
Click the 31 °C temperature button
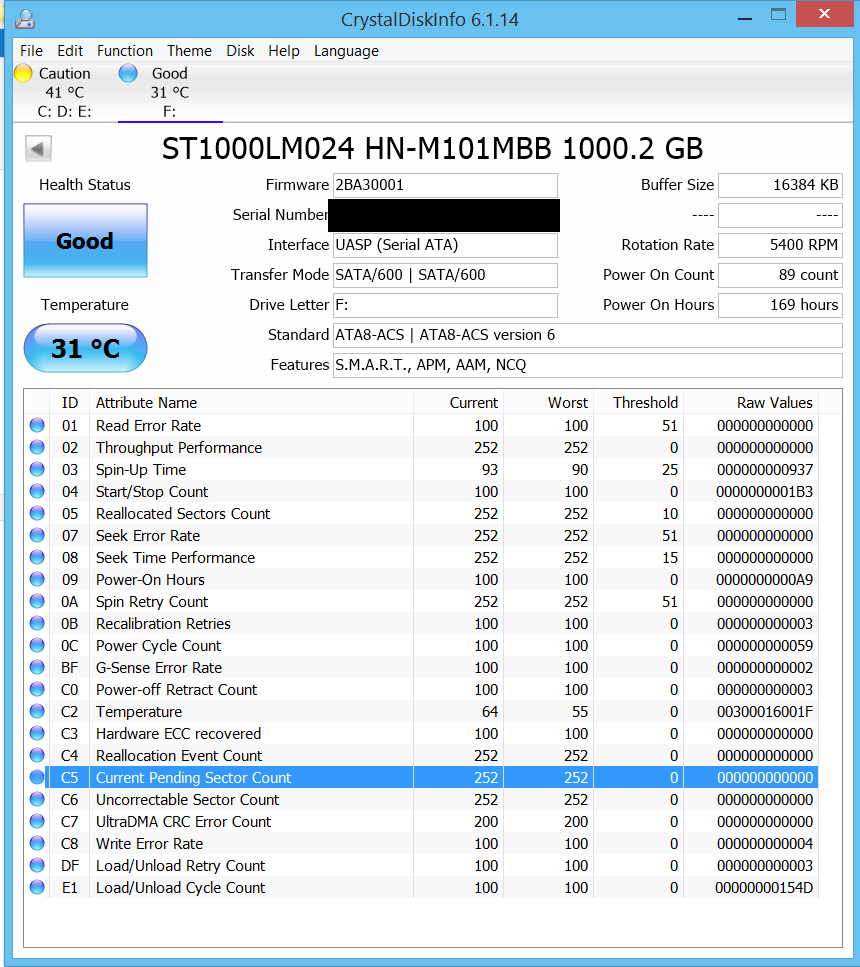tap(85, 348)
